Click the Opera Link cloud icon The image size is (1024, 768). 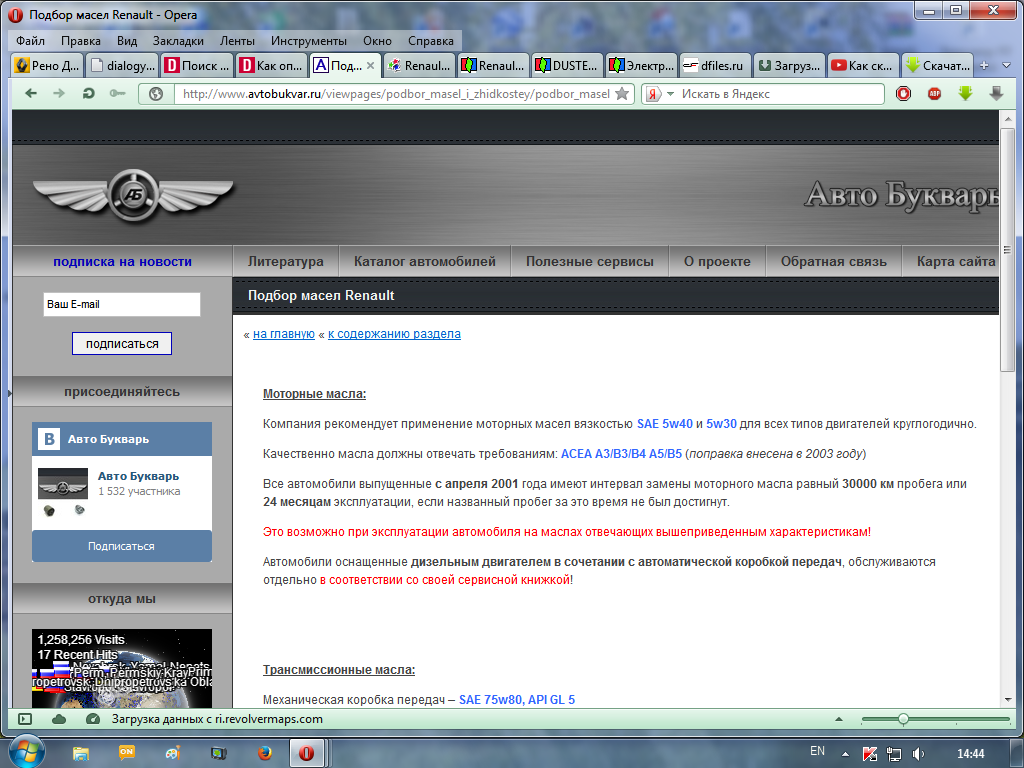click(59, 719)
